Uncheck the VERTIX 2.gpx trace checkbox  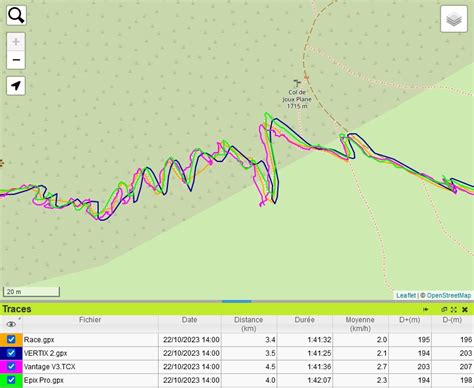(11, 353)
